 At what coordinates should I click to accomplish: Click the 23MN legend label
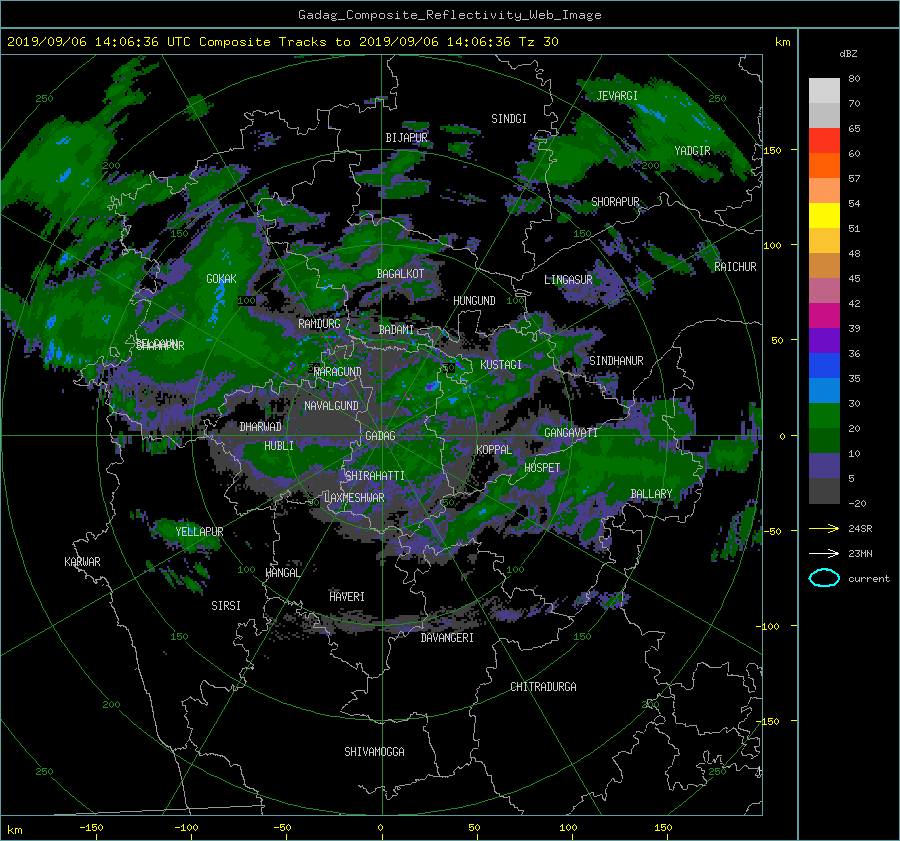(860, 553)
